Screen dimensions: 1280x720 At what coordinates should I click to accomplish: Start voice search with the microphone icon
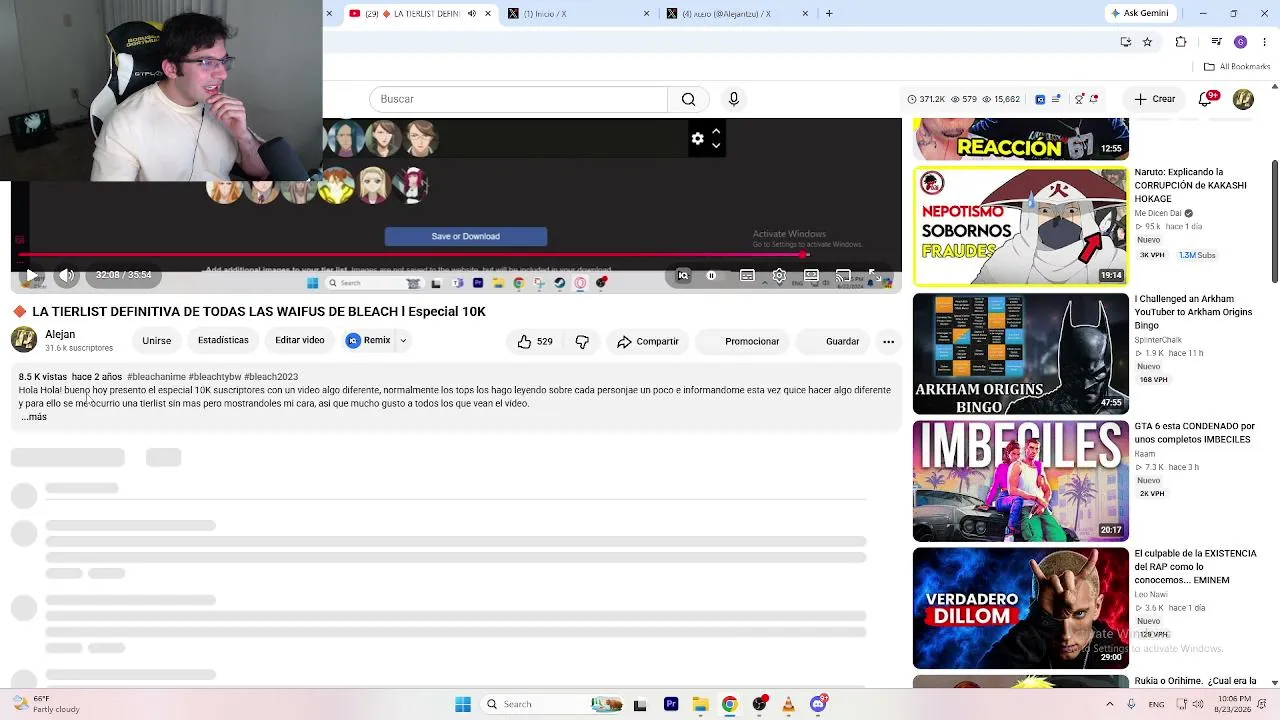(x=734, y=99)
